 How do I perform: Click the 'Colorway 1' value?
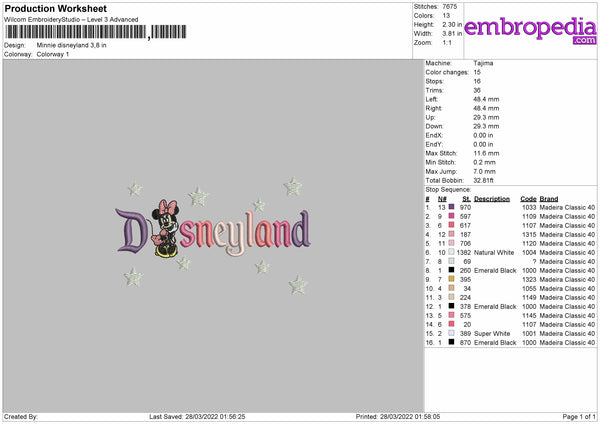(x=53, y=54)
